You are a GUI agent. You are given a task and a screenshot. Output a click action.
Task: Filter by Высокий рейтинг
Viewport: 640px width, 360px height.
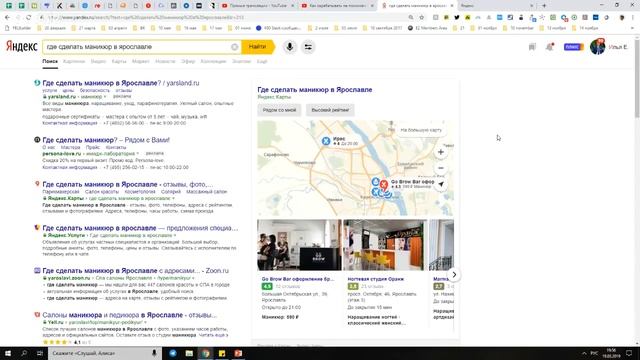pos(330,110)
